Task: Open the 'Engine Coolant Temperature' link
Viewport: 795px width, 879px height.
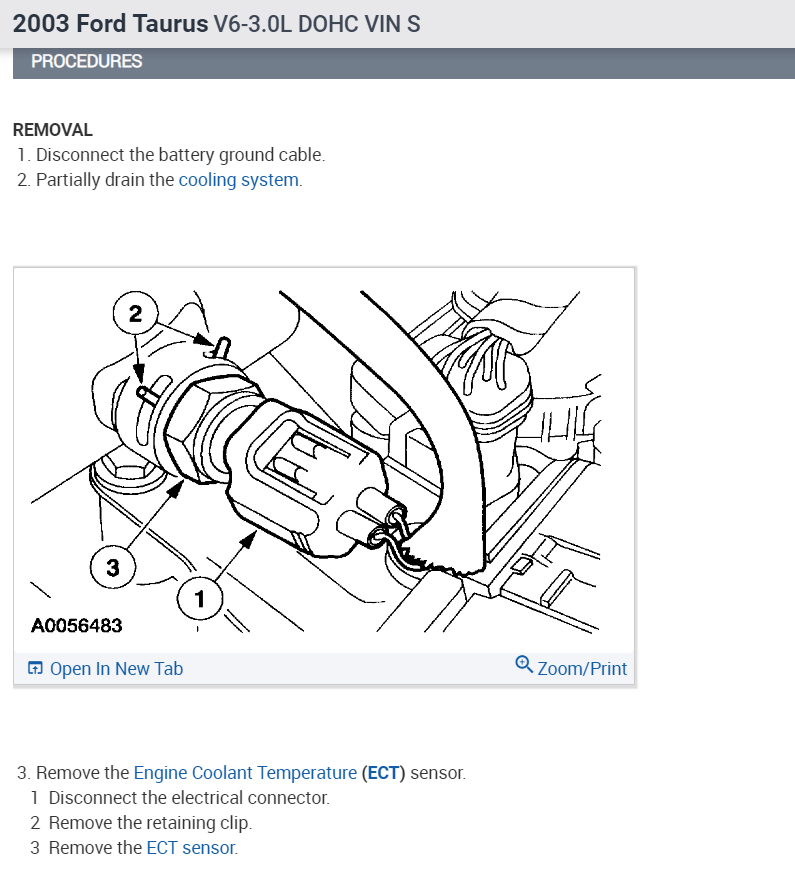Action: point(245,772)
